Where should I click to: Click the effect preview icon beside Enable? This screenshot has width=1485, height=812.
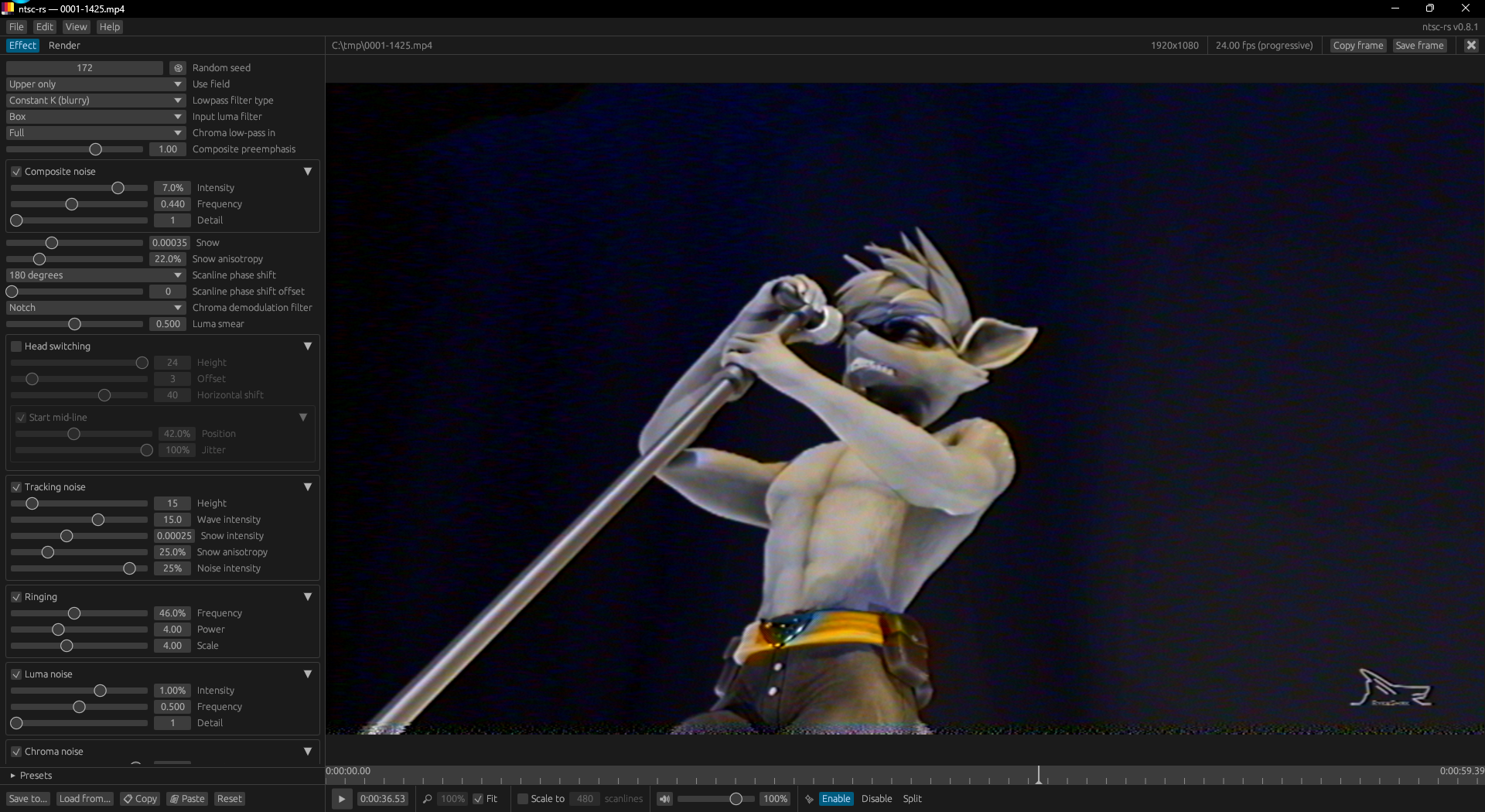coord(809,799)
